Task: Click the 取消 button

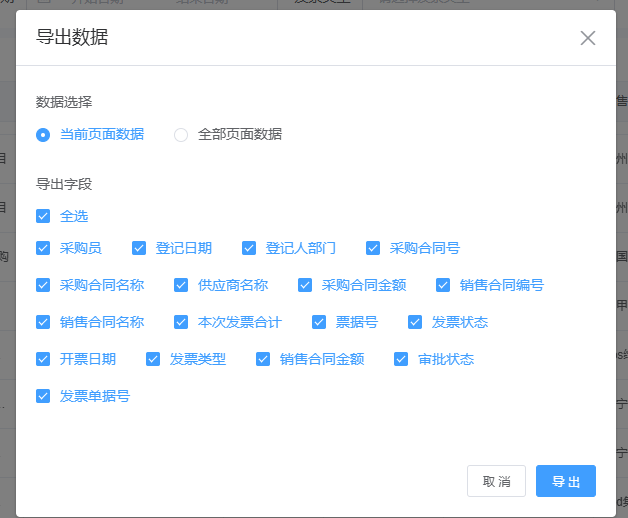Action: (x=496, y=481)
